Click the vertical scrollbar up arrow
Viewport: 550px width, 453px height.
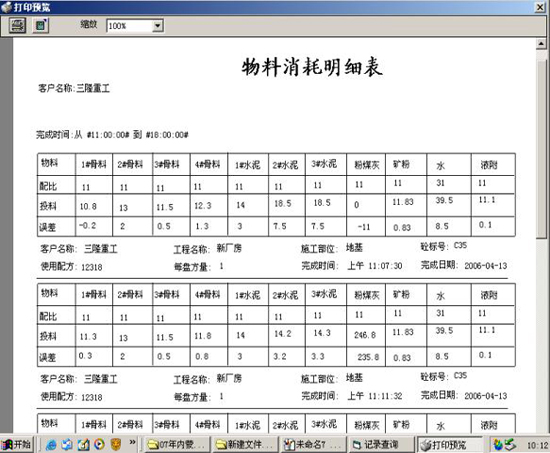541,44
